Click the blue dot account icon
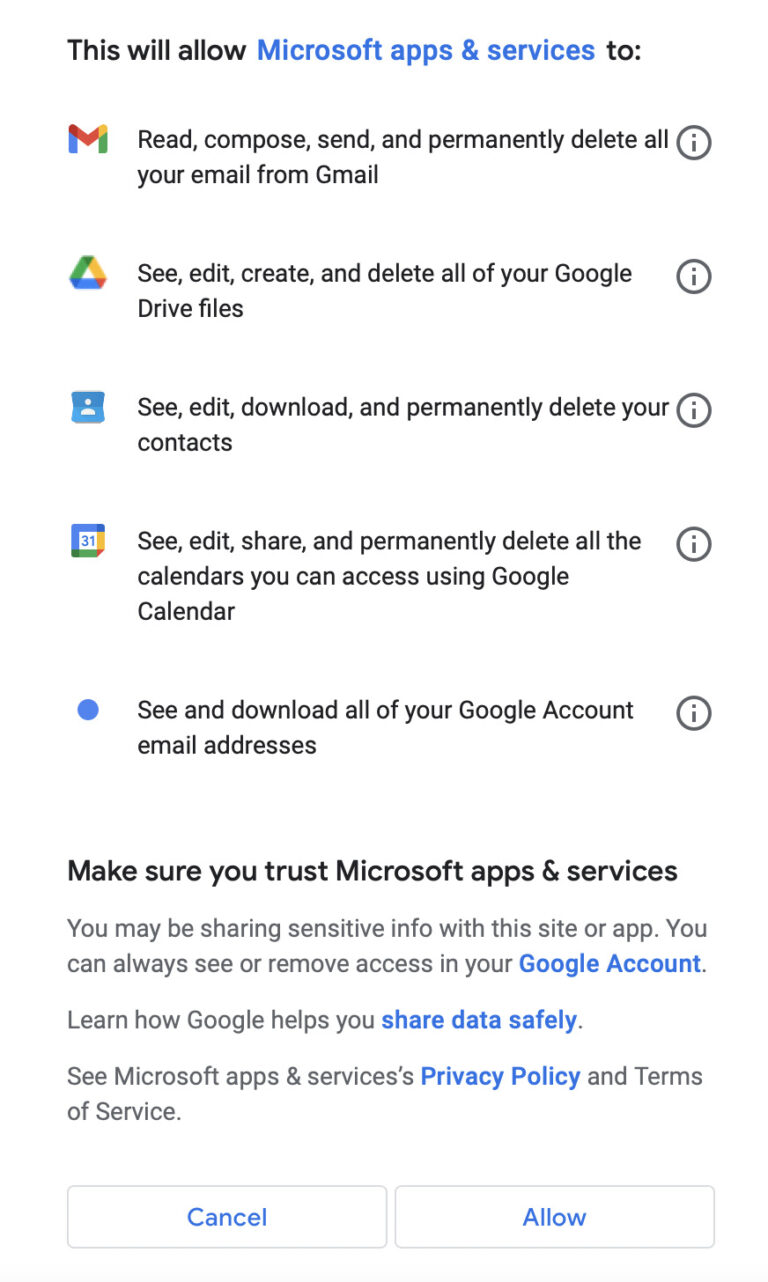The width and height of the screenshot is (768, 1282). [x=88, y=709]
